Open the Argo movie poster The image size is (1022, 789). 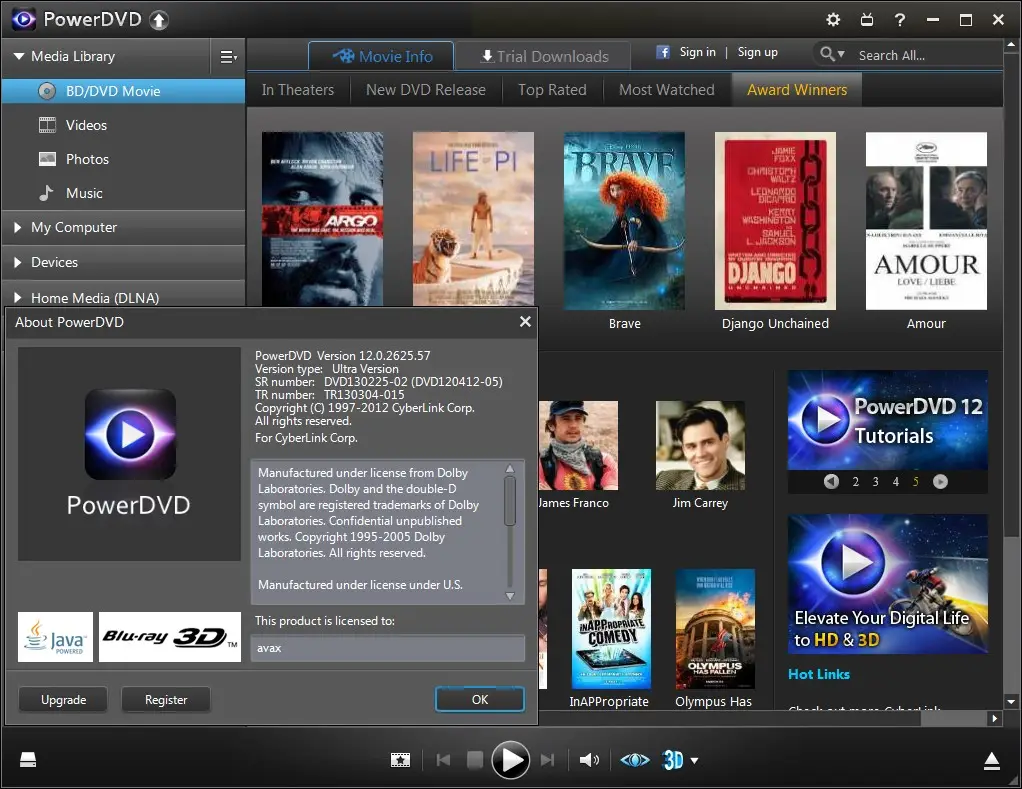[x=323, y=219]
